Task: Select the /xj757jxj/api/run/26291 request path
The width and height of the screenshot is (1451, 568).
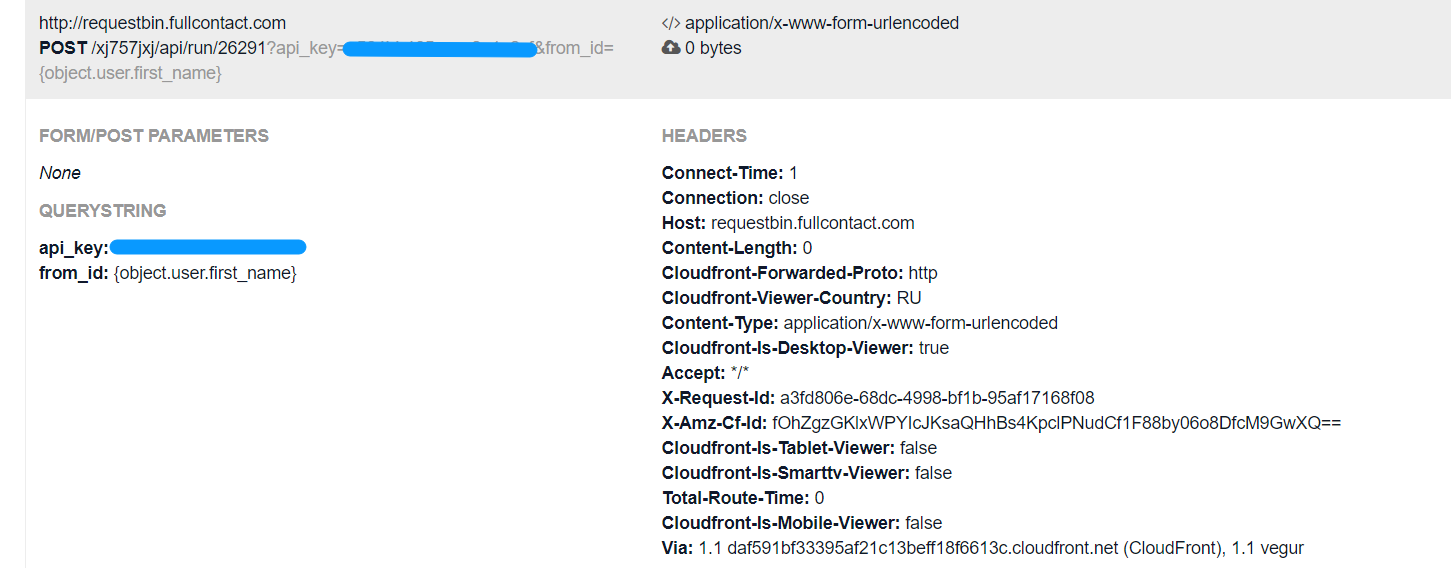Action: coord(178,48)
